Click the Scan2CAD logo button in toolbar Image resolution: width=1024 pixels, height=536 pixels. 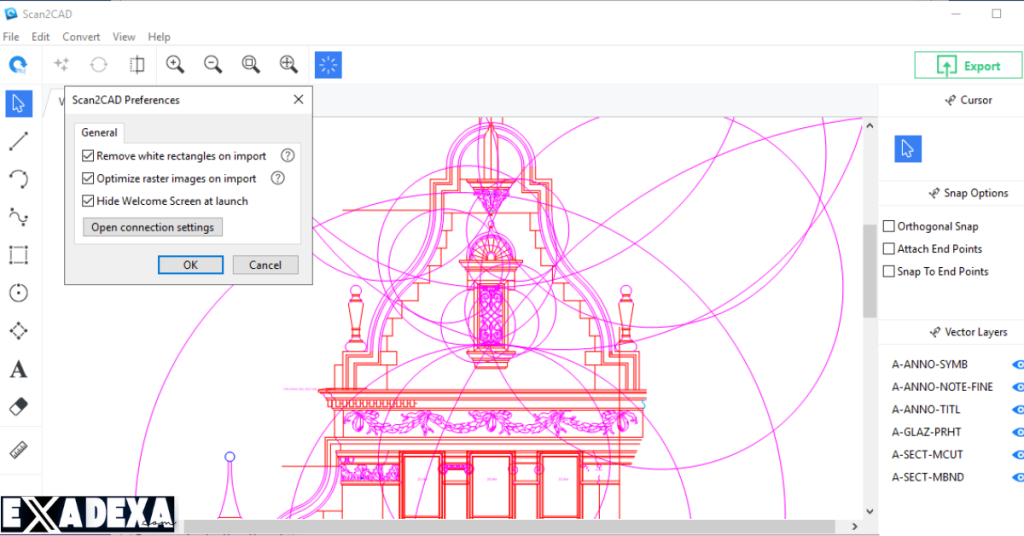pos(18,65)
